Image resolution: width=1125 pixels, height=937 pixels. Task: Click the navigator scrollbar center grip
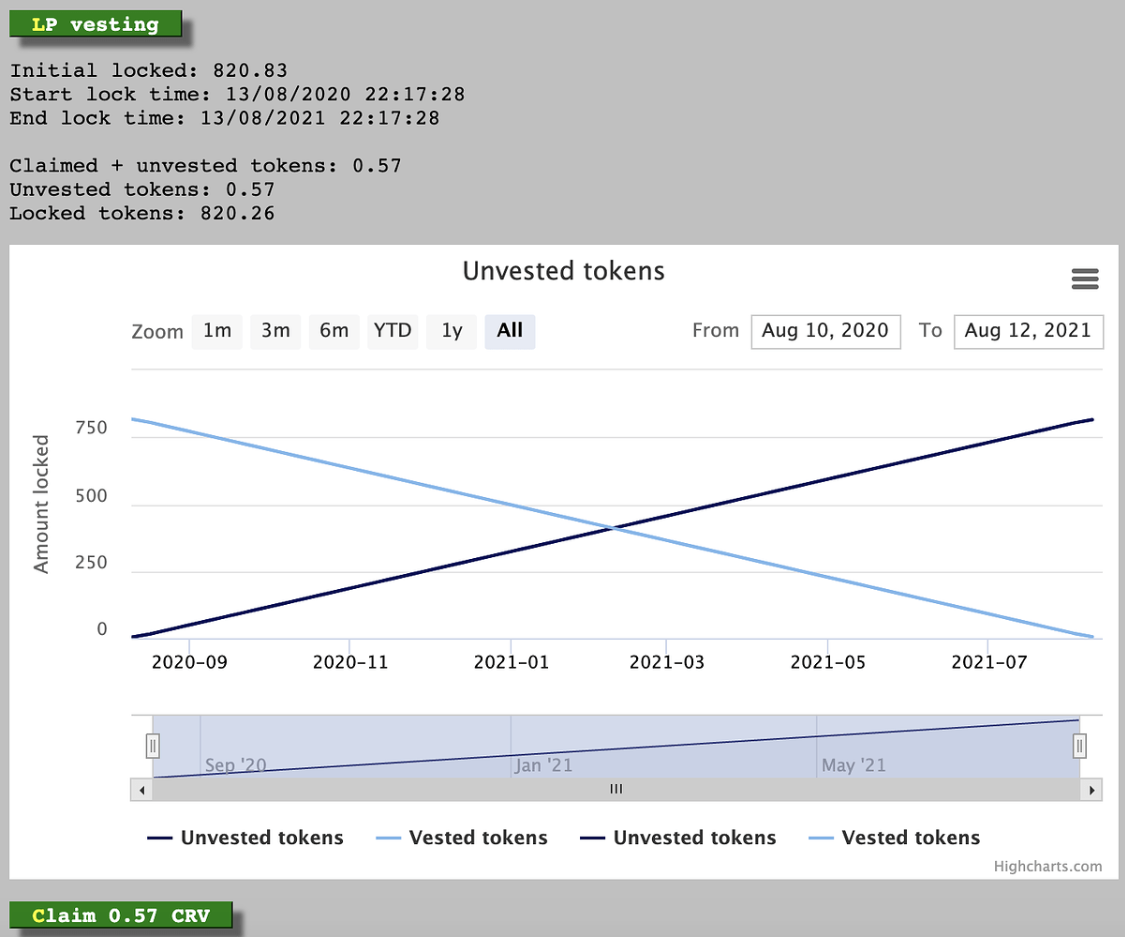pyautogui.click(x=616, y=790)
